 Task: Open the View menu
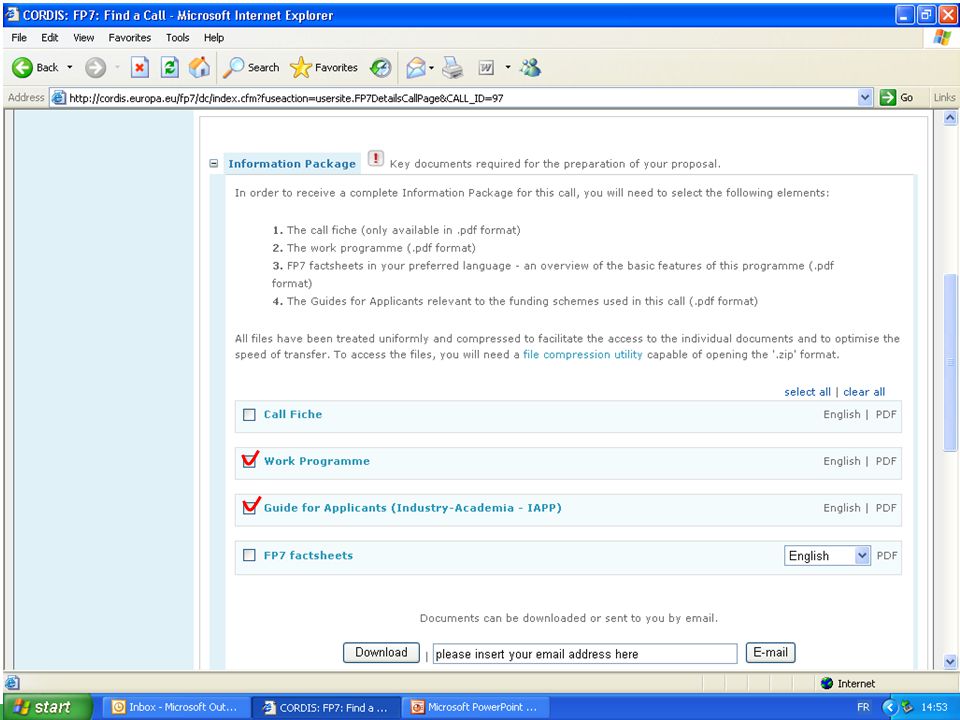83,37
